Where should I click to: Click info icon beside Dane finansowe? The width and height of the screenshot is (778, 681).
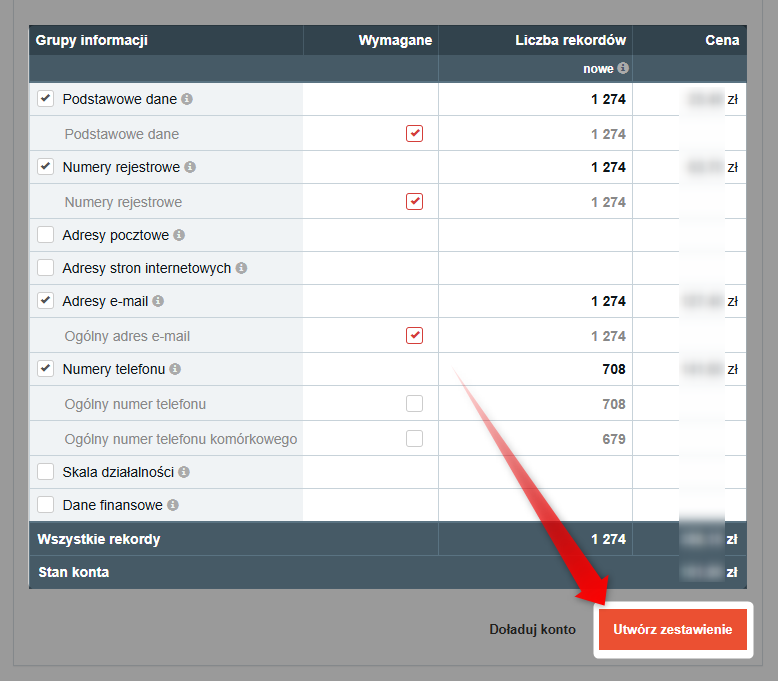(173, 505)
